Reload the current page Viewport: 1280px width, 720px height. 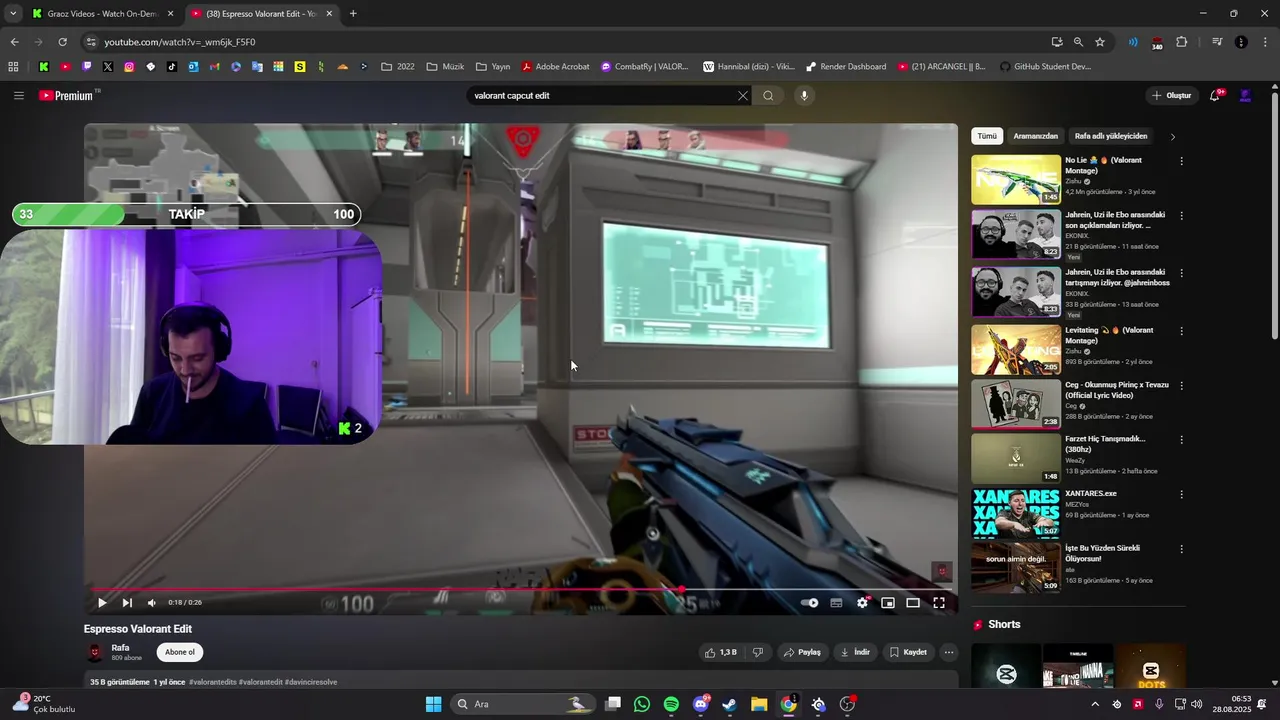[x=63, y=42]
